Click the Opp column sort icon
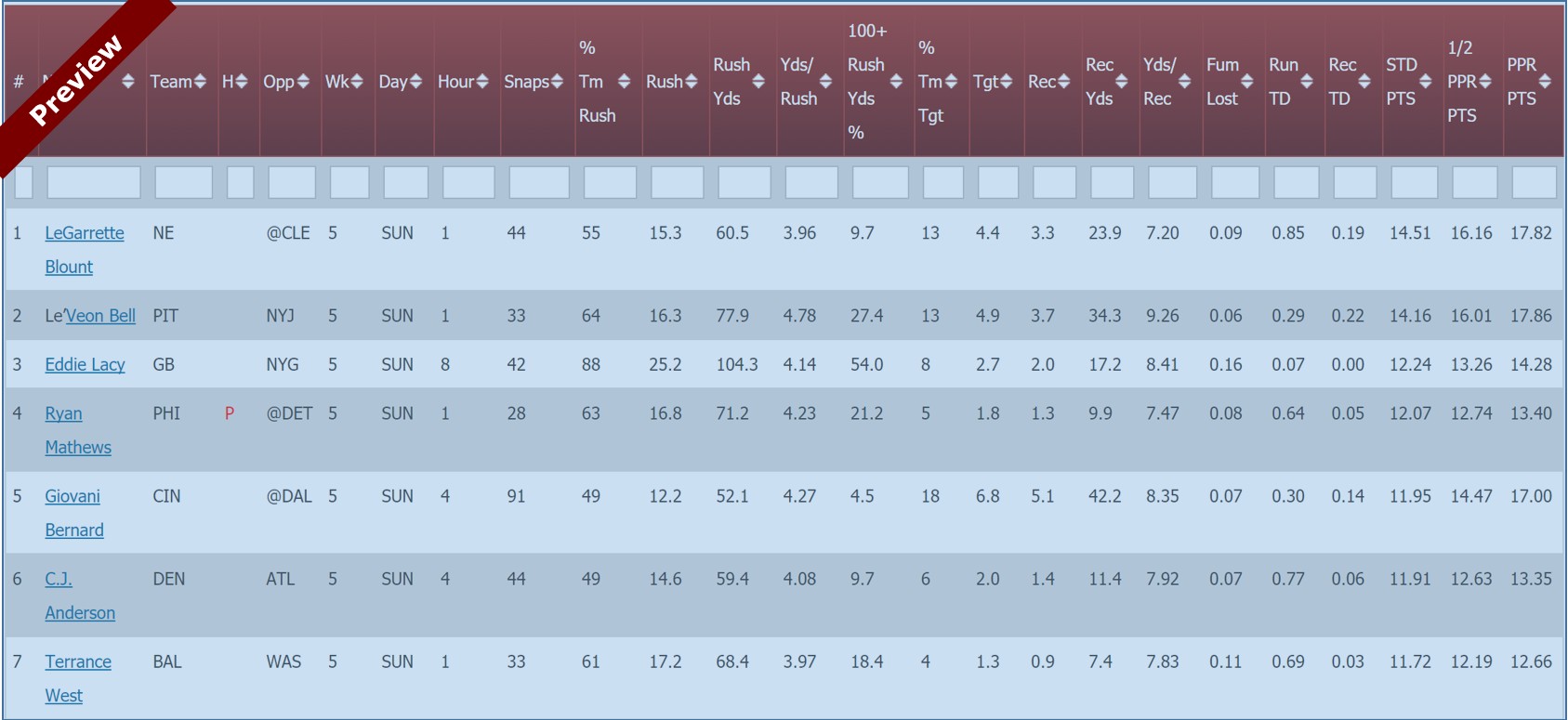Viewport: 1568px width, 720px height. coord(303,82)
